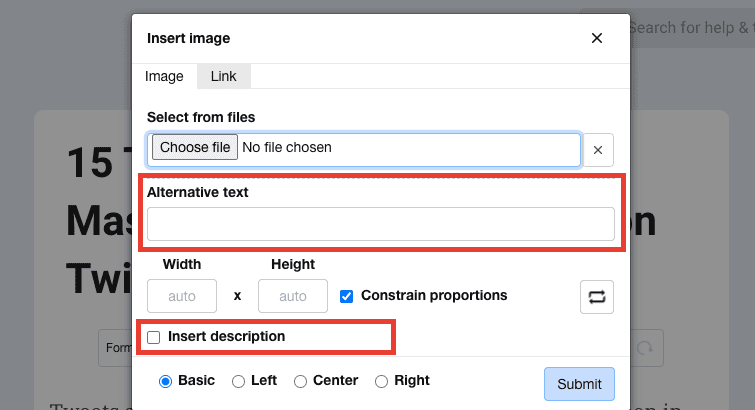The image size is (755, 410).
Task: Submit the image insertion
Action: [x=579, y=384]
